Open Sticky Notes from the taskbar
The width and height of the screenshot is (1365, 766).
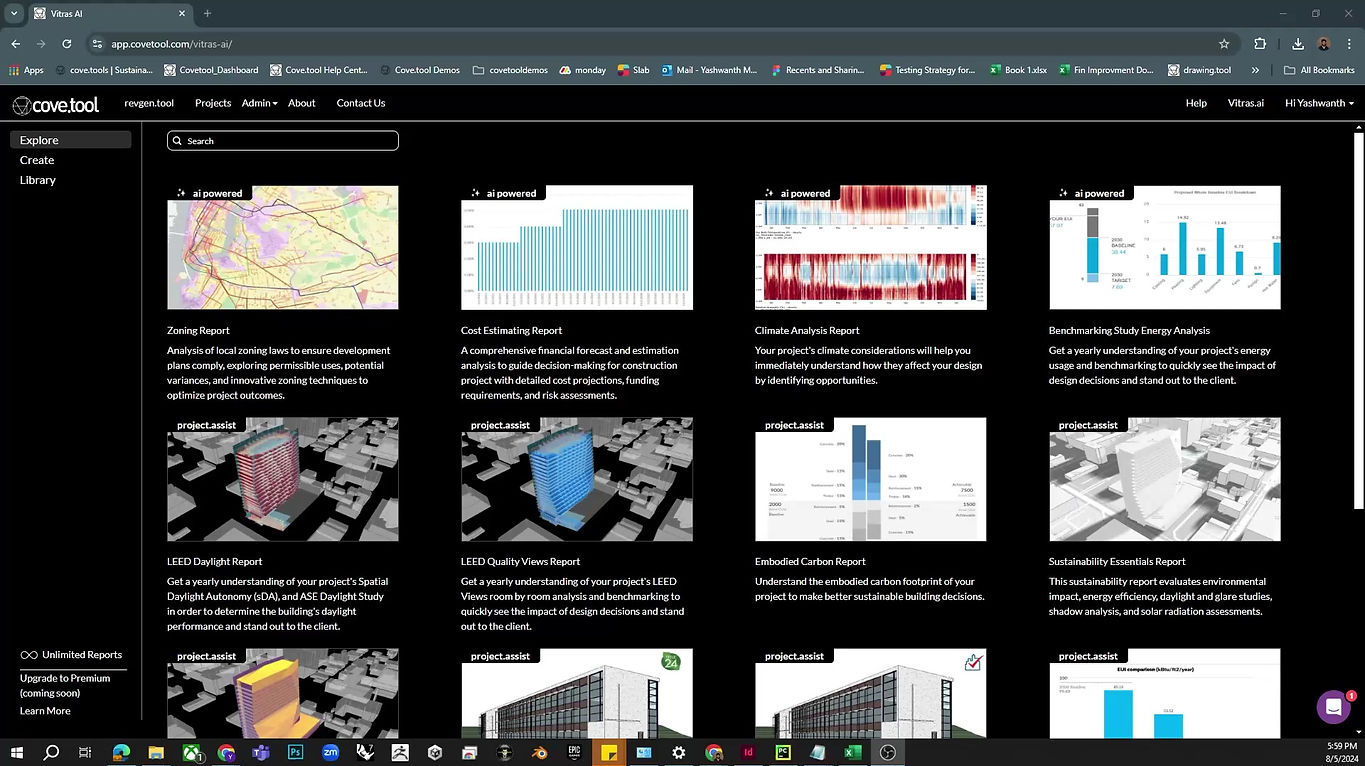click(x=609, y=752)
